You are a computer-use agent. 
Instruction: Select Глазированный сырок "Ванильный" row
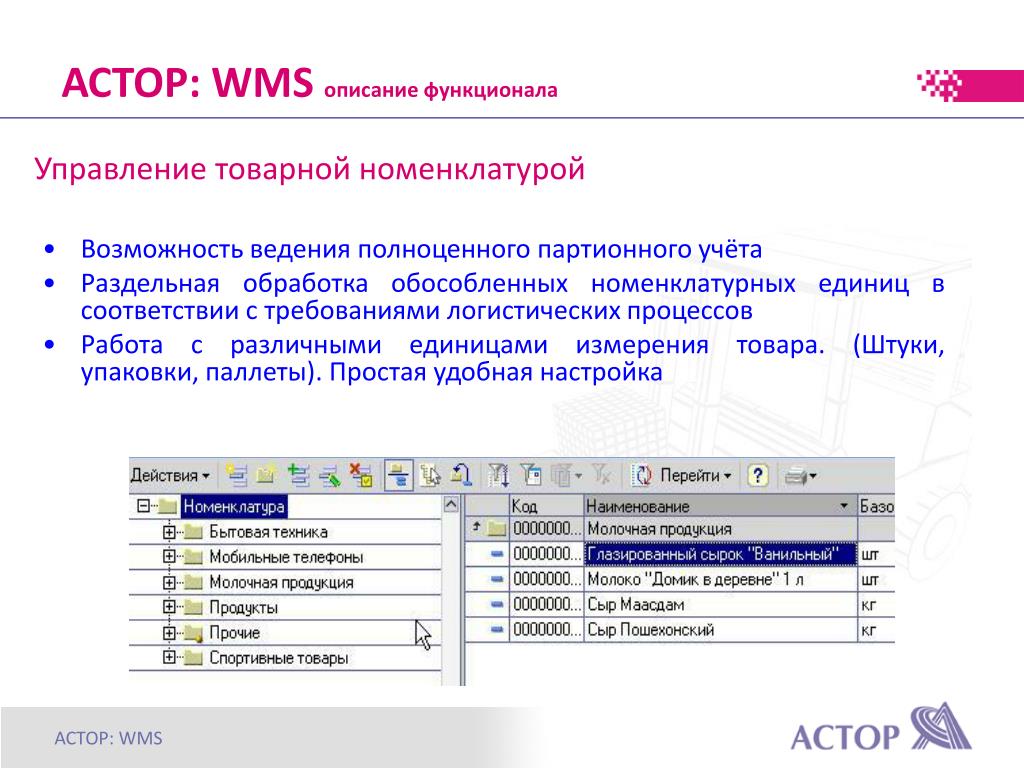click(x=679, y=554)
